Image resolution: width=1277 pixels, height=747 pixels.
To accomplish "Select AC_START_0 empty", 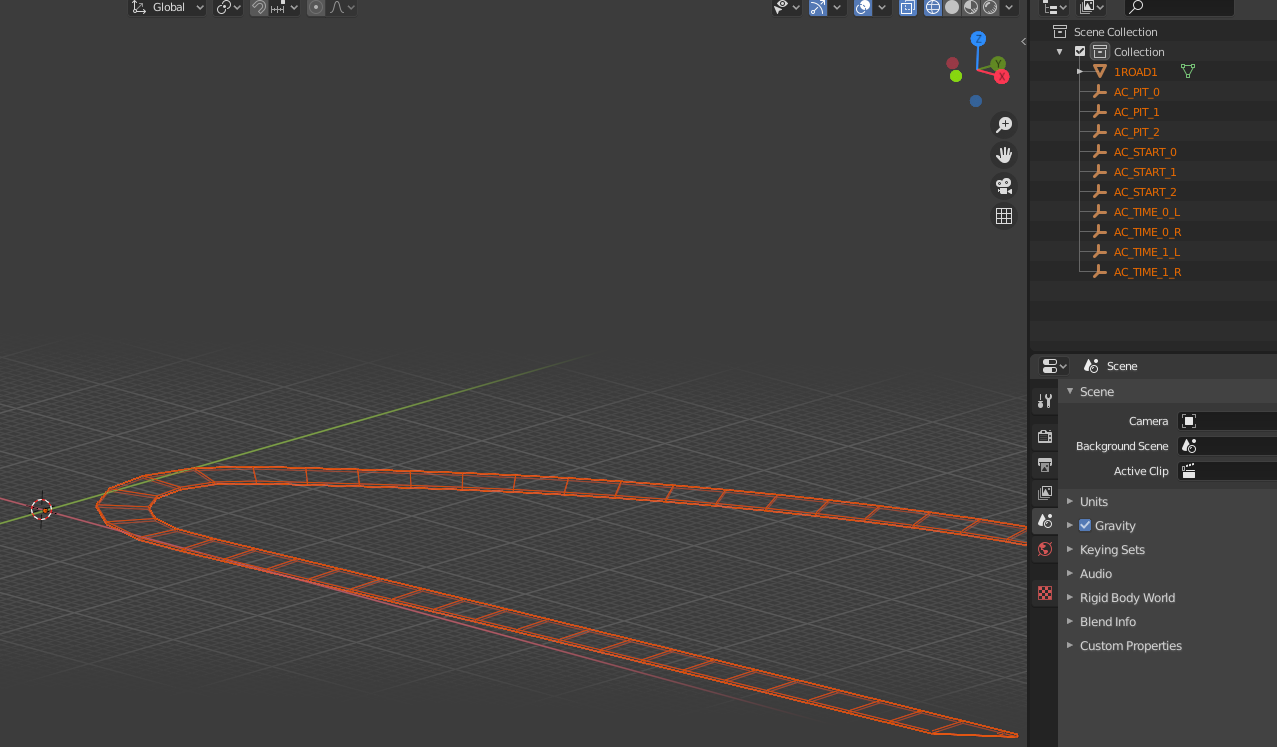I will pyautogui.click(x=1145, y=152).
